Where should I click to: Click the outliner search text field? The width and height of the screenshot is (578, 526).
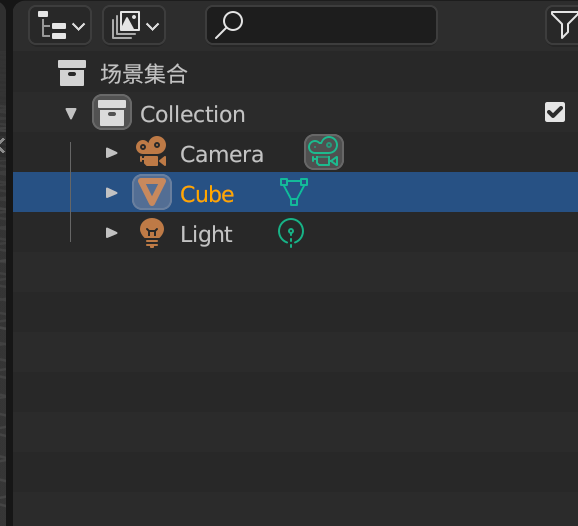tap(321, 25)
